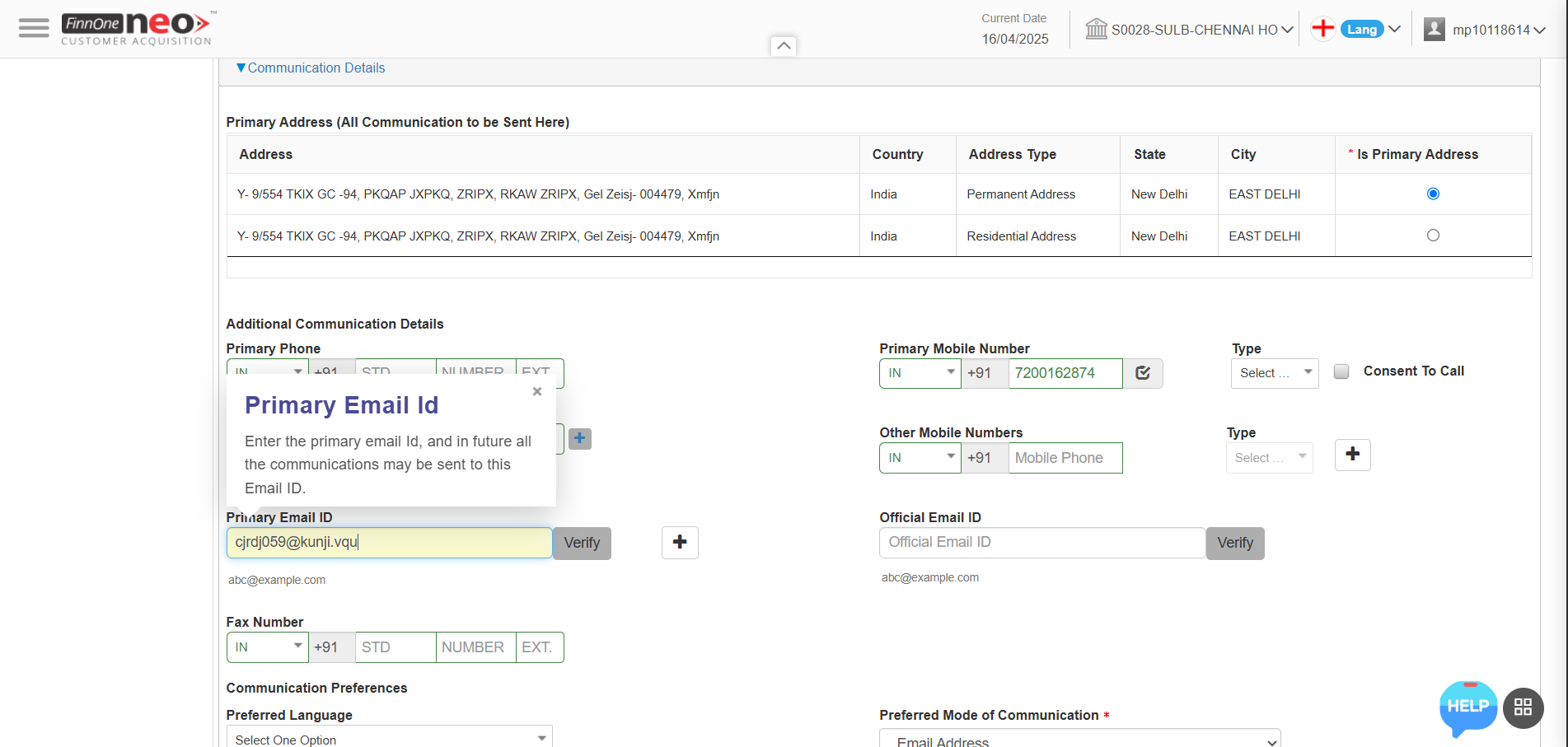The width and height of the screenshot is (1568, 747).
Task: Close the Primary Email Id tooltip
Action: (537, 392)
